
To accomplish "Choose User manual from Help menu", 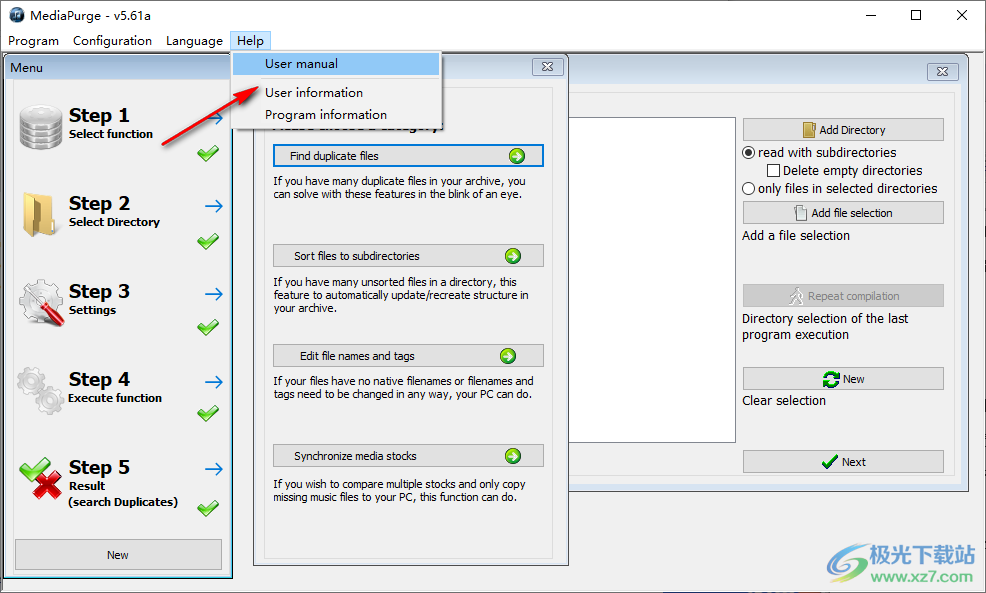I will (x=336, y=64).
